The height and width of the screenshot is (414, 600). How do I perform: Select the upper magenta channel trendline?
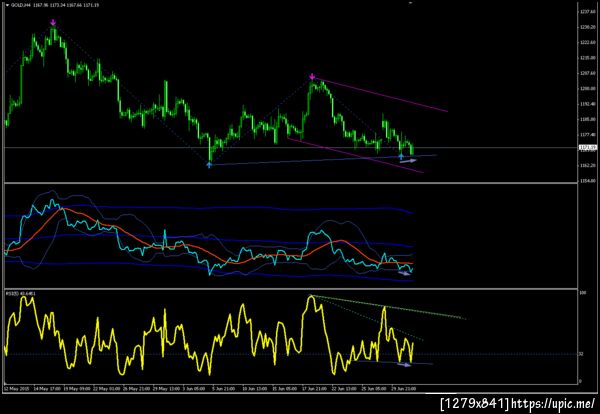point(382,95)
